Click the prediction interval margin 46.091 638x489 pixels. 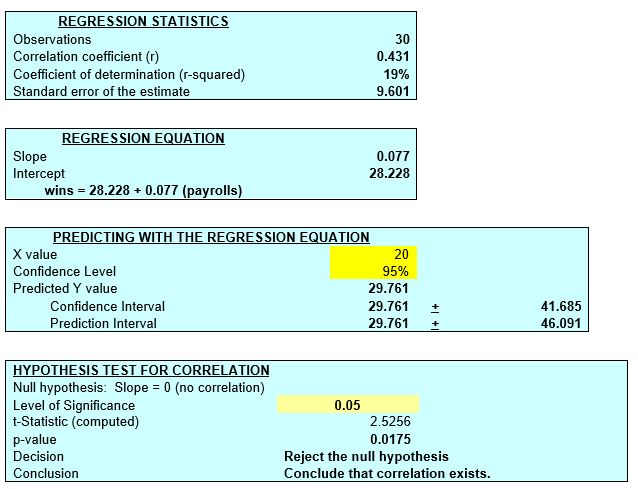(560, 323)
